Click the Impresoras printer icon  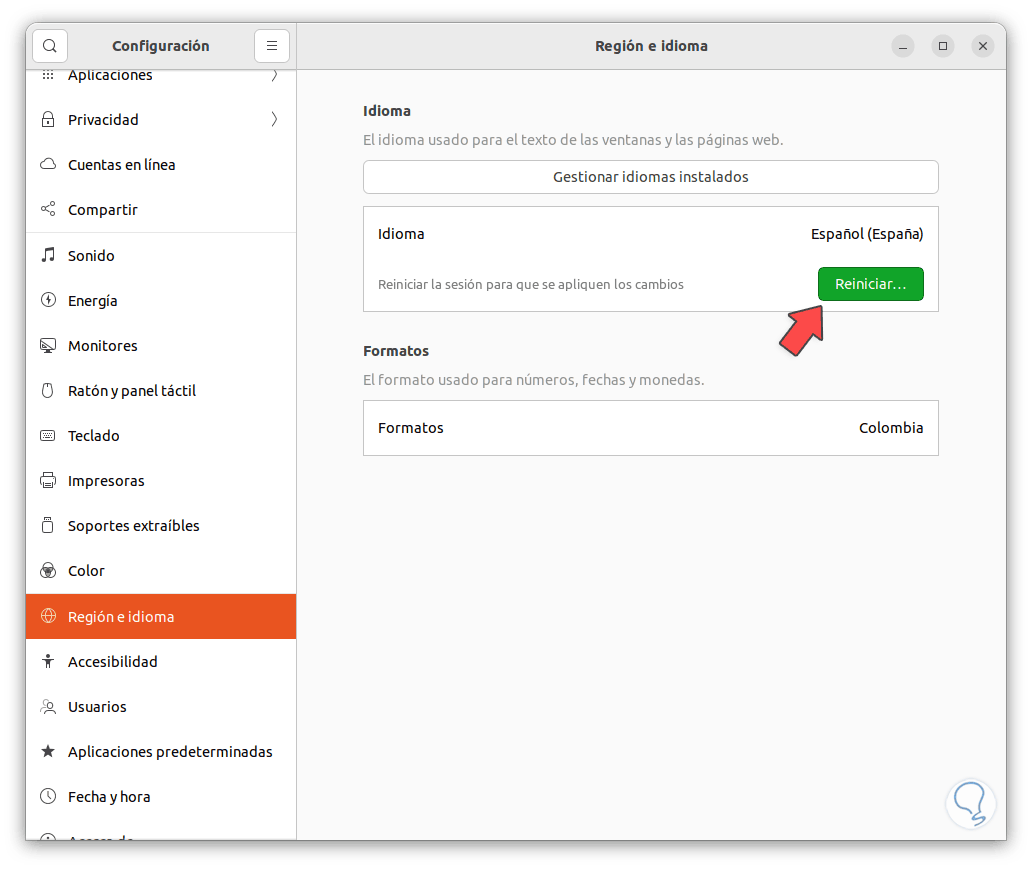(48, 481)
